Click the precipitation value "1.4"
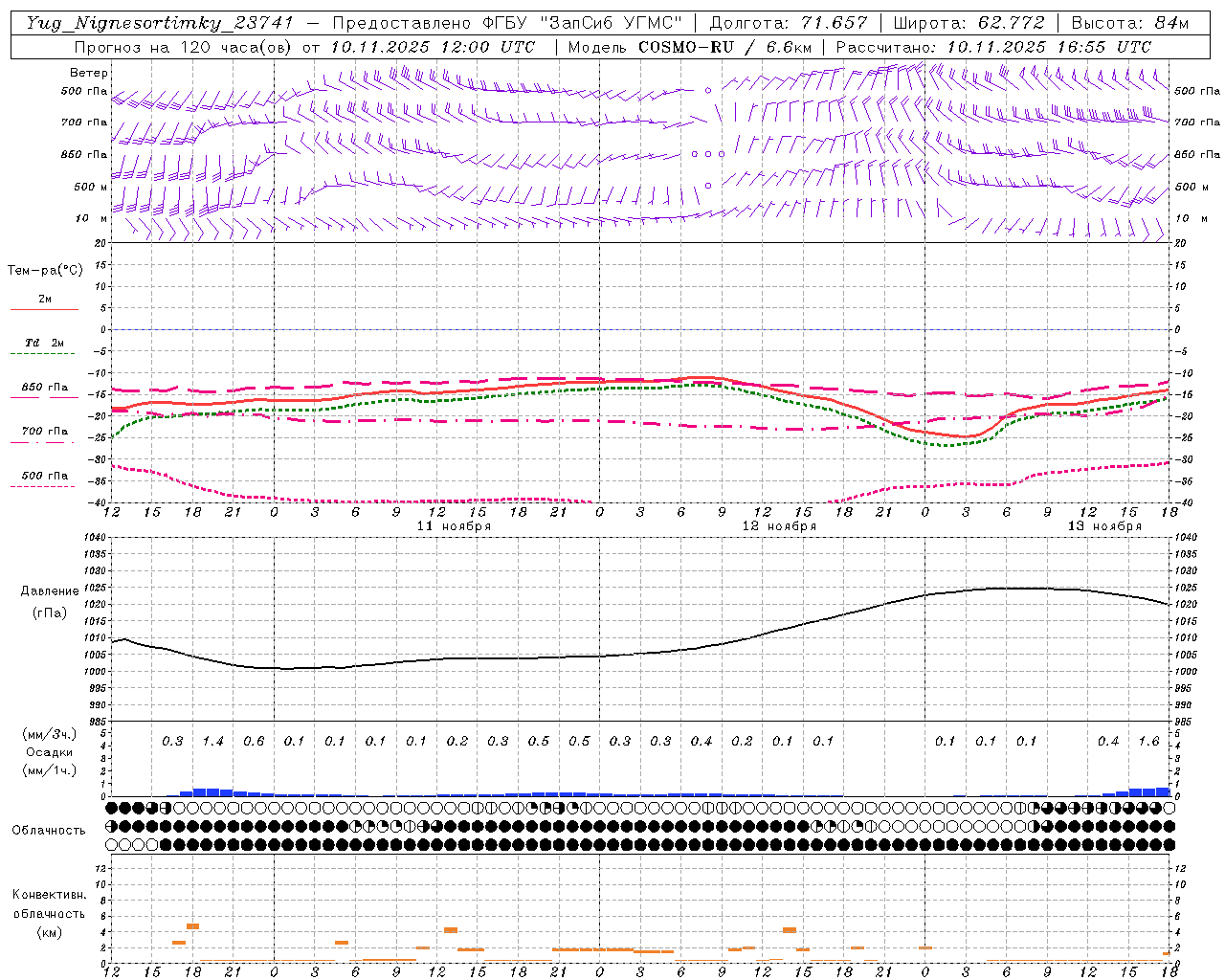 (x=212, y=741)
